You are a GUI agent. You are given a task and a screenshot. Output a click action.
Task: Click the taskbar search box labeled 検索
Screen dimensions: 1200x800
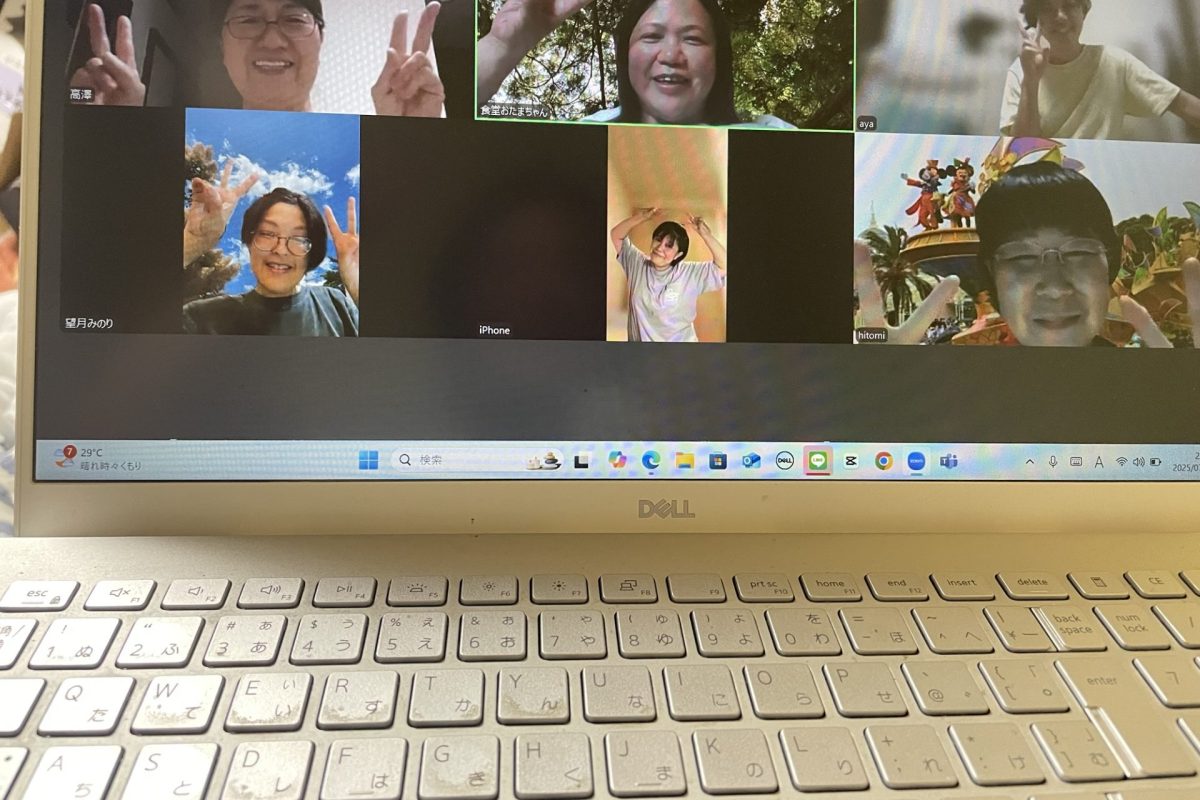(x=476, y=460)
